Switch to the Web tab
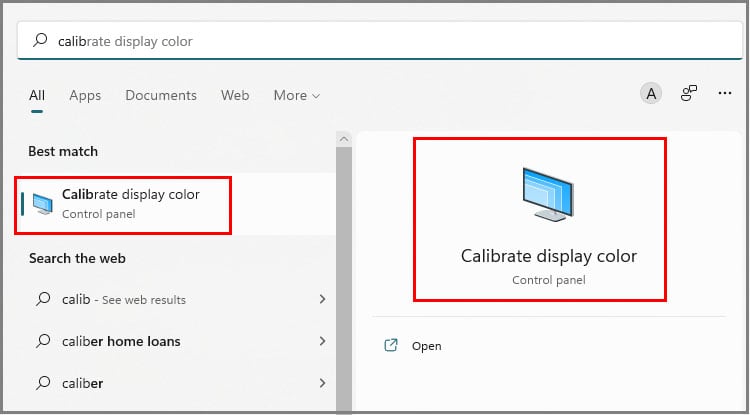This screenshot has width=750, height=415. 235,95
